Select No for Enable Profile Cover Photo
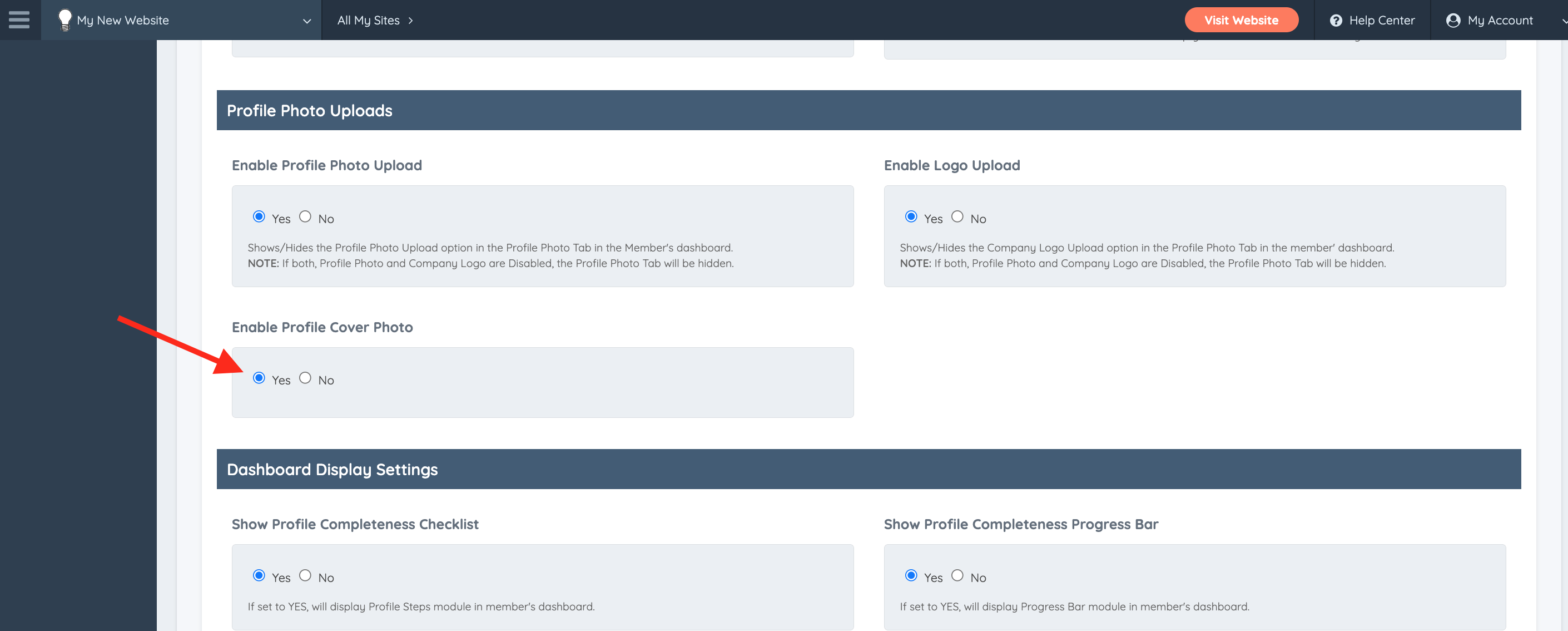 (305, 378)
